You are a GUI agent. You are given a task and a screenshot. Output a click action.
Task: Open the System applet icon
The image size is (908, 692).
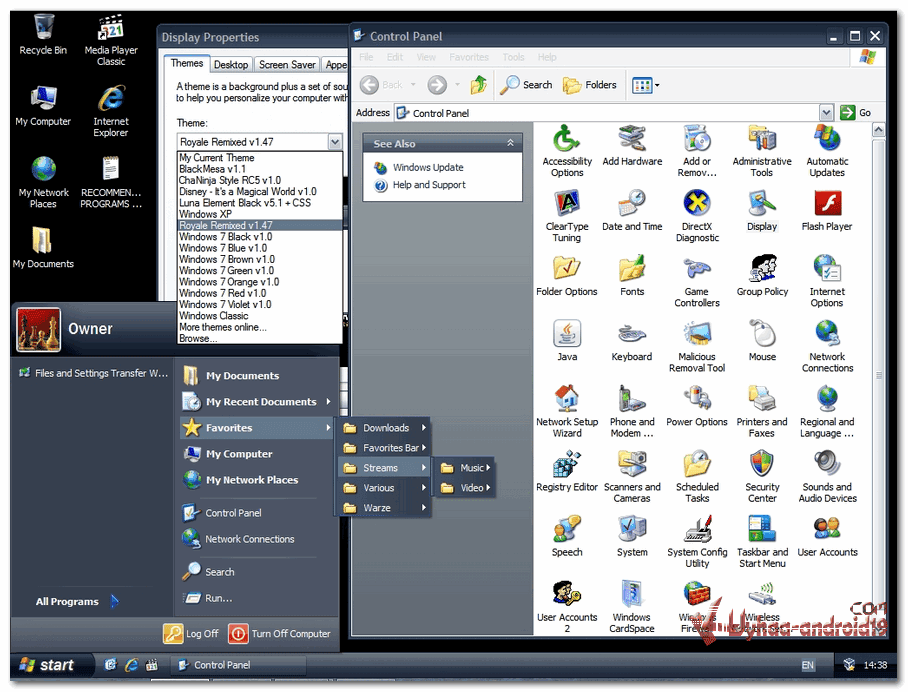coord(632,537)
